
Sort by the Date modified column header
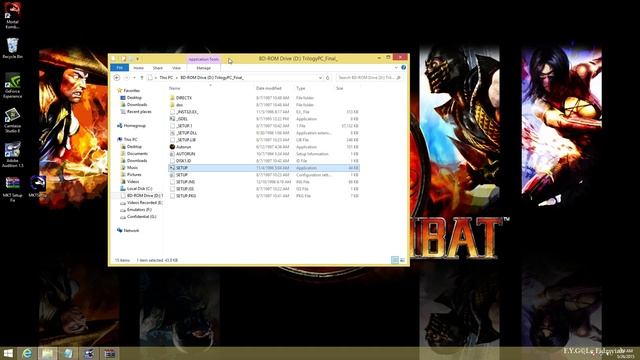pos(269,88)
